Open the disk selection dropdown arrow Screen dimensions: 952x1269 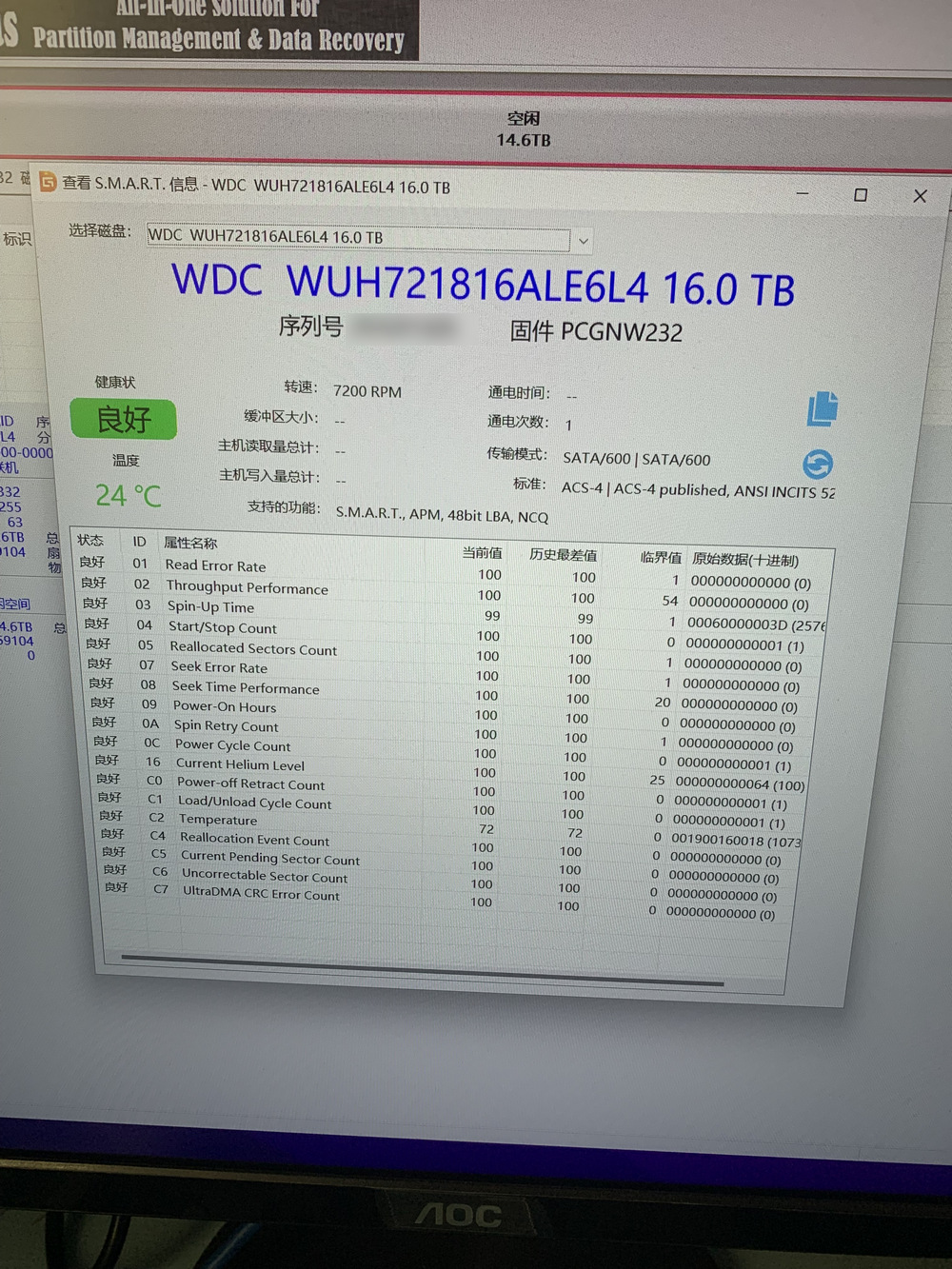pos(584,242)
